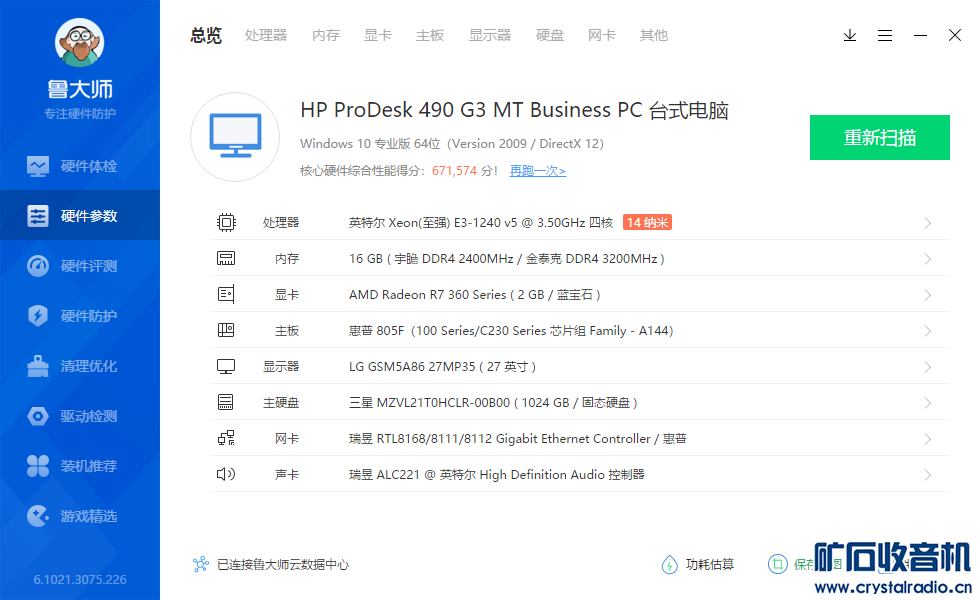Screen dimensions: 980x600
Task: Open 装机推荐 recommended apps in sidebar
Action: click(x=80, y=466)
